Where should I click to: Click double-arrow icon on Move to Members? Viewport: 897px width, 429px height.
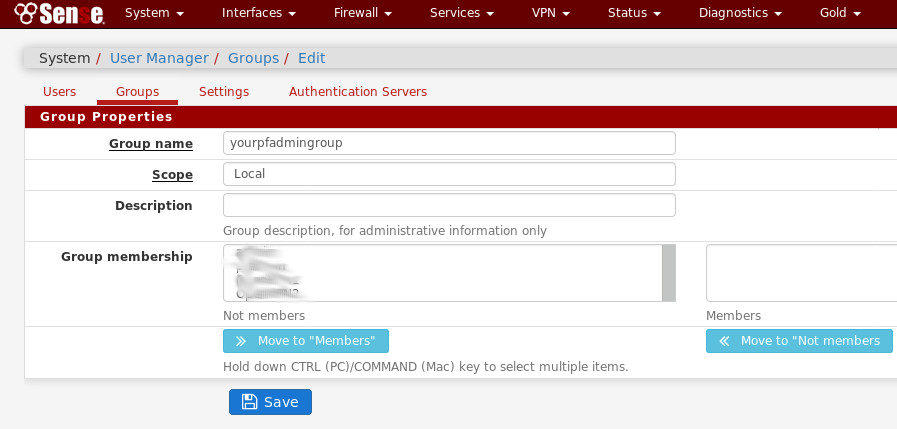pyautogui.click(x=241, y=341)
